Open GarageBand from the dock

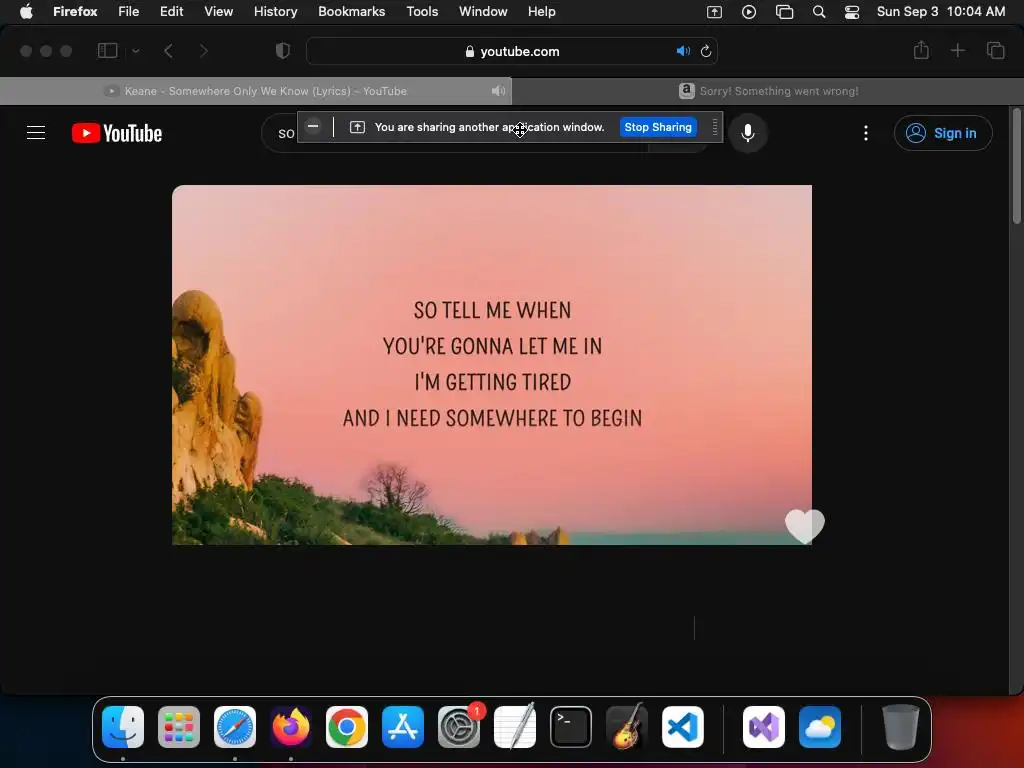click(627, 726)
